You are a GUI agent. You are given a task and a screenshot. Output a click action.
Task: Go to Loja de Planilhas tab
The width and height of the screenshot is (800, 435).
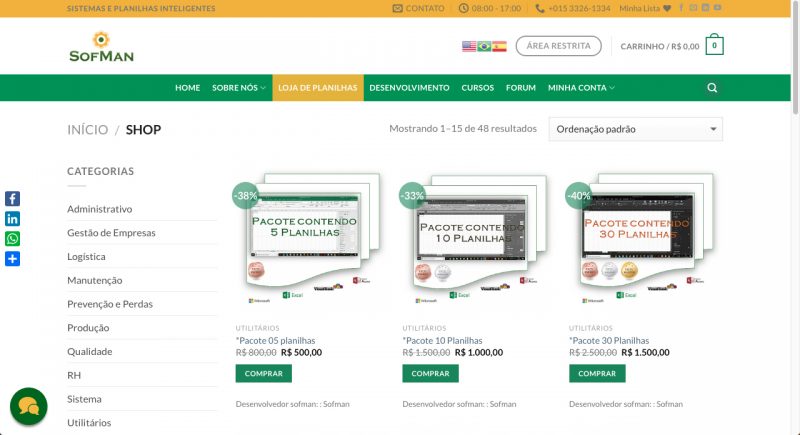318,88
